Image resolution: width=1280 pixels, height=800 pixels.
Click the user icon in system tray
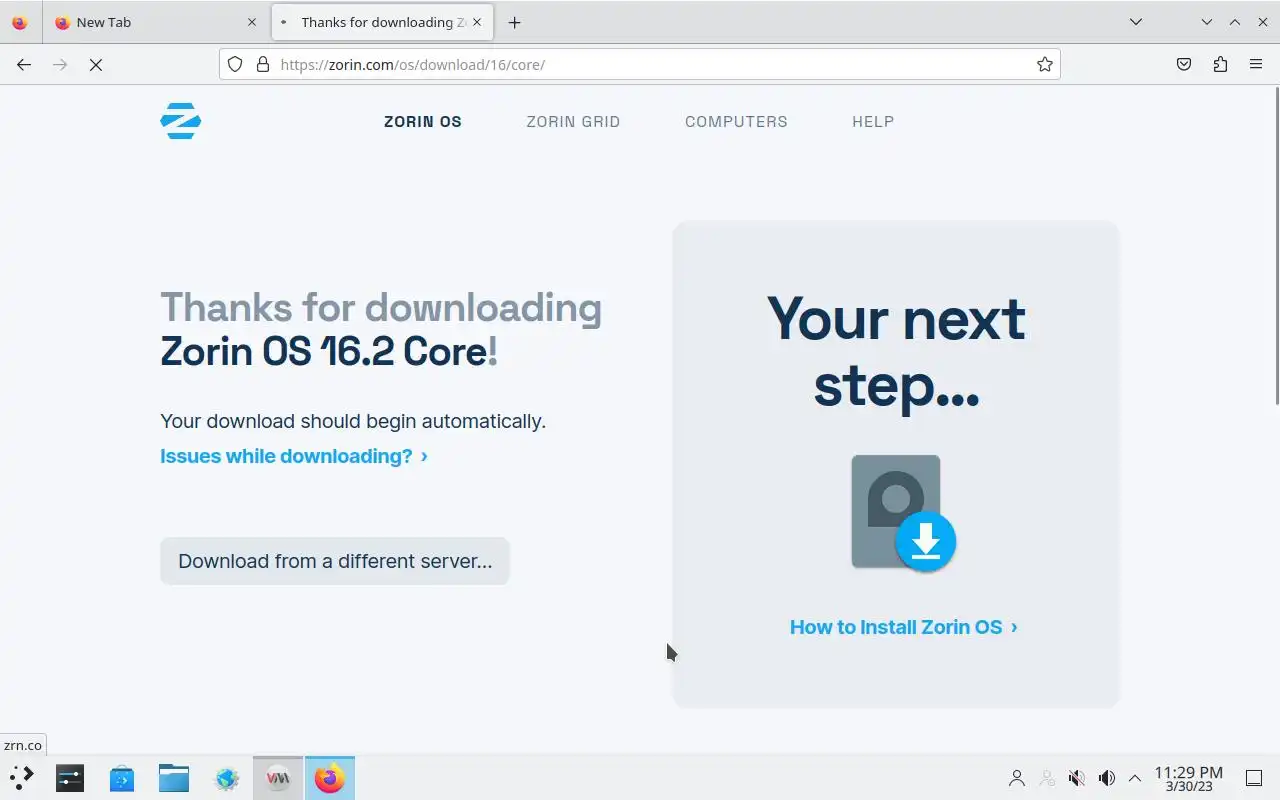1017,778
